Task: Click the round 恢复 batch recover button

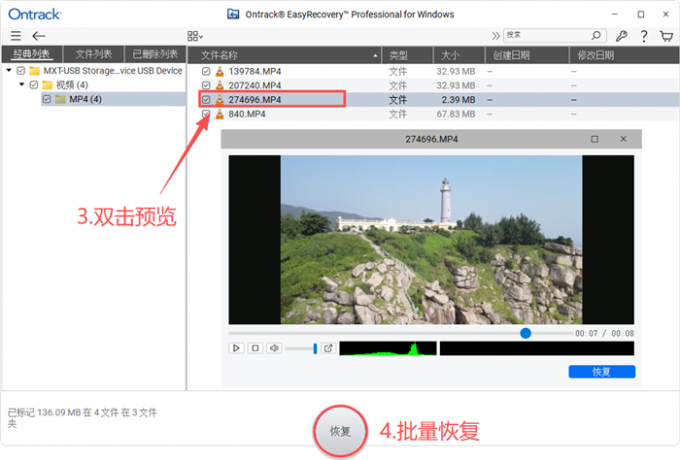Action: point(340,431)
